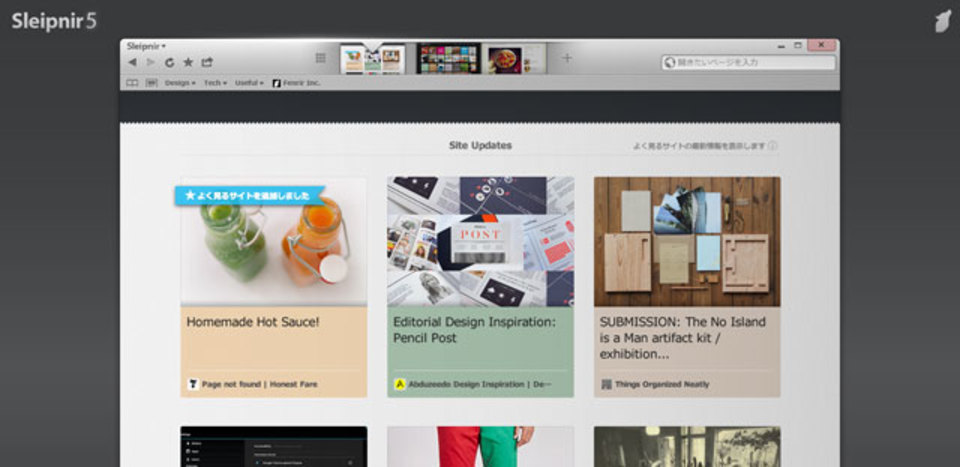Click the feather logo at top right
This screenshot has width=960, height=467.
(943, 21)
